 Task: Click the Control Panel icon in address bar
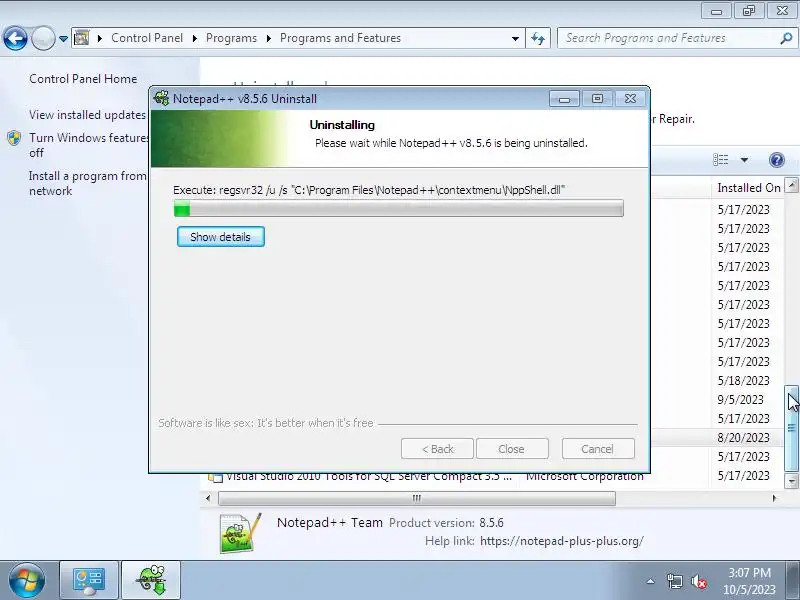[x=82, y=38]
